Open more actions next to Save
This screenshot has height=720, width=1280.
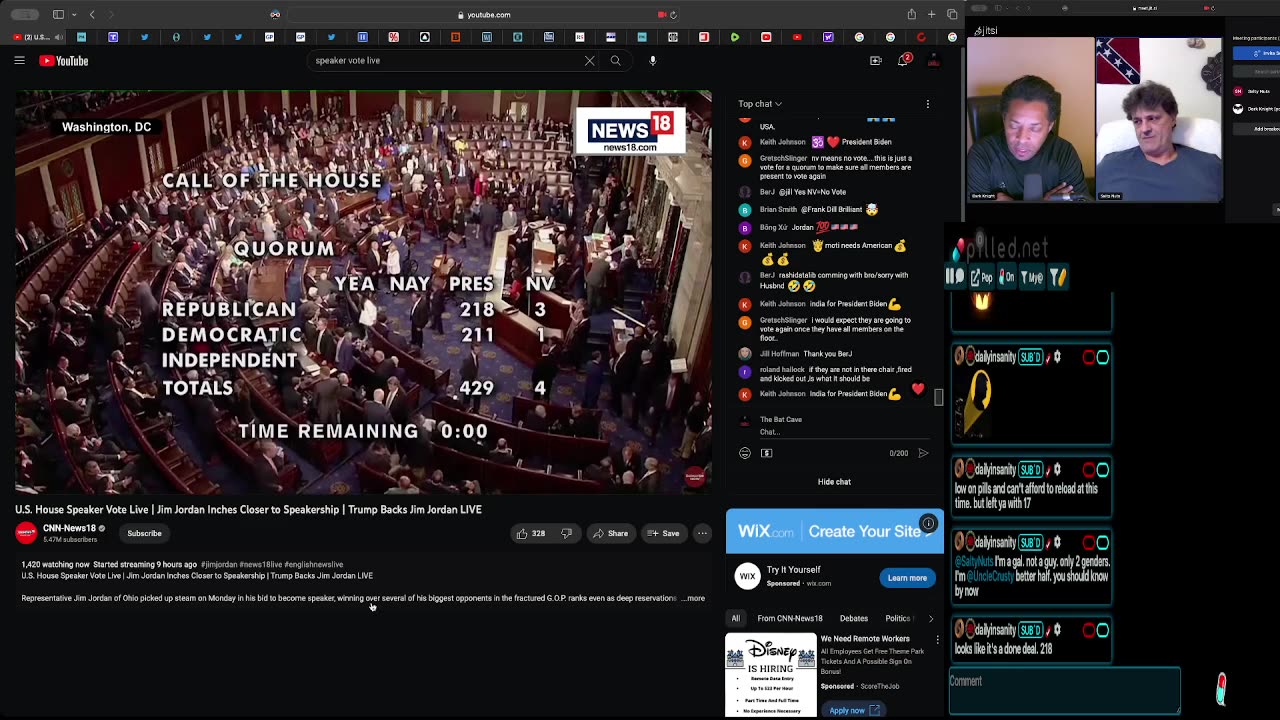(x=702, y=533)
